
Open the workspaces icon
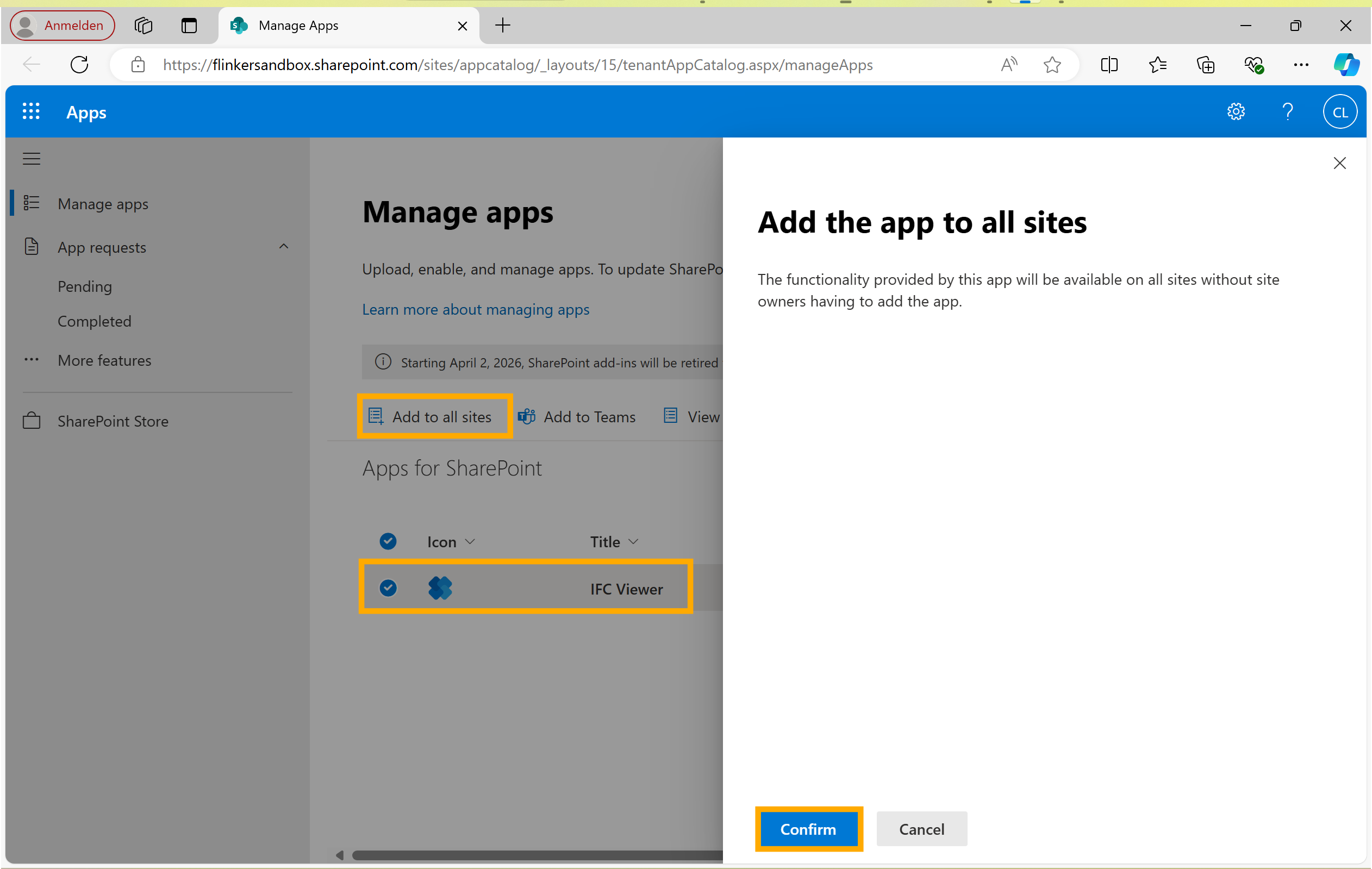click(143, 25)
